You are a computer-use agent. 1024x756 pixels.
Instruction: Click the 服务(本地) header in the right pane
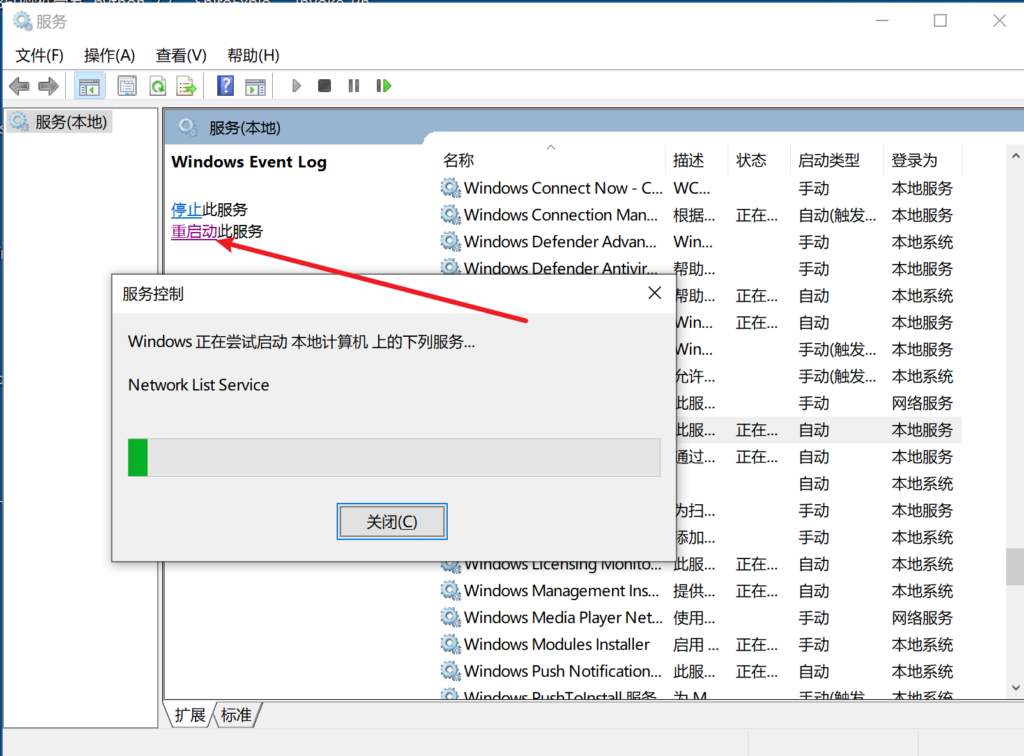245,128
